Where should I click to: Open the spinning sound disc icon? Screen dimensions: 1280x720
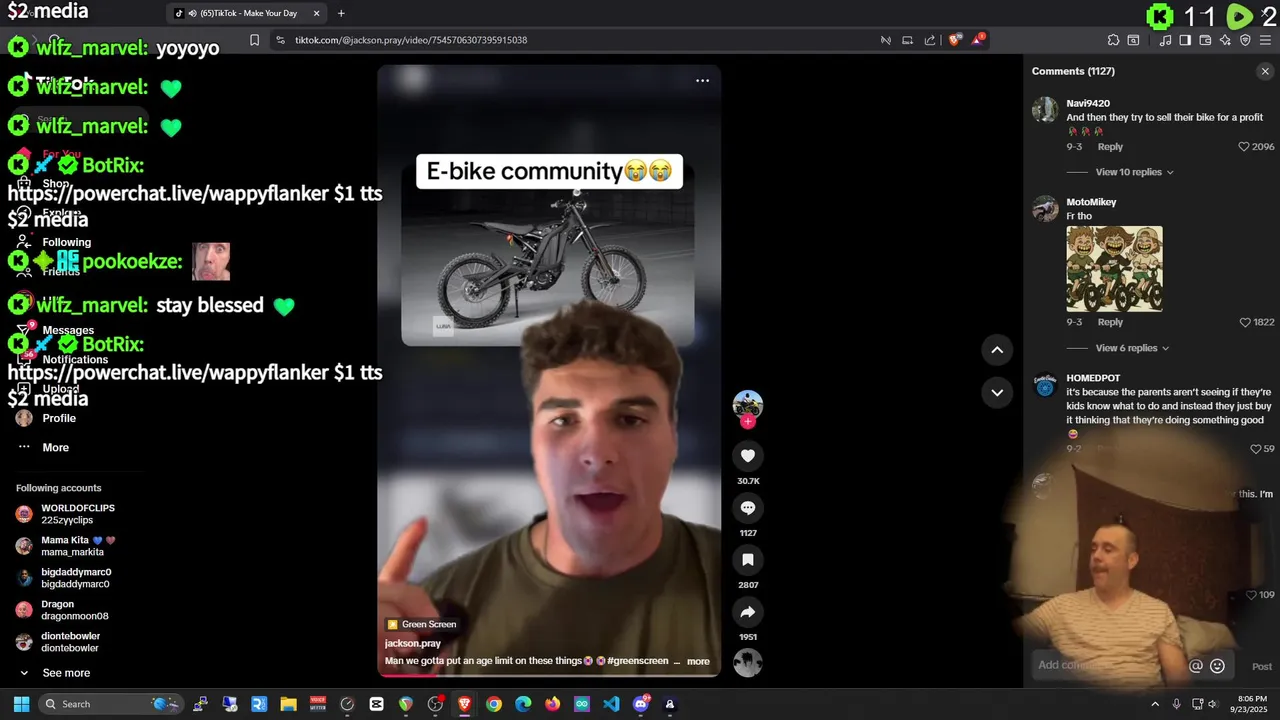tap(747, 663)
